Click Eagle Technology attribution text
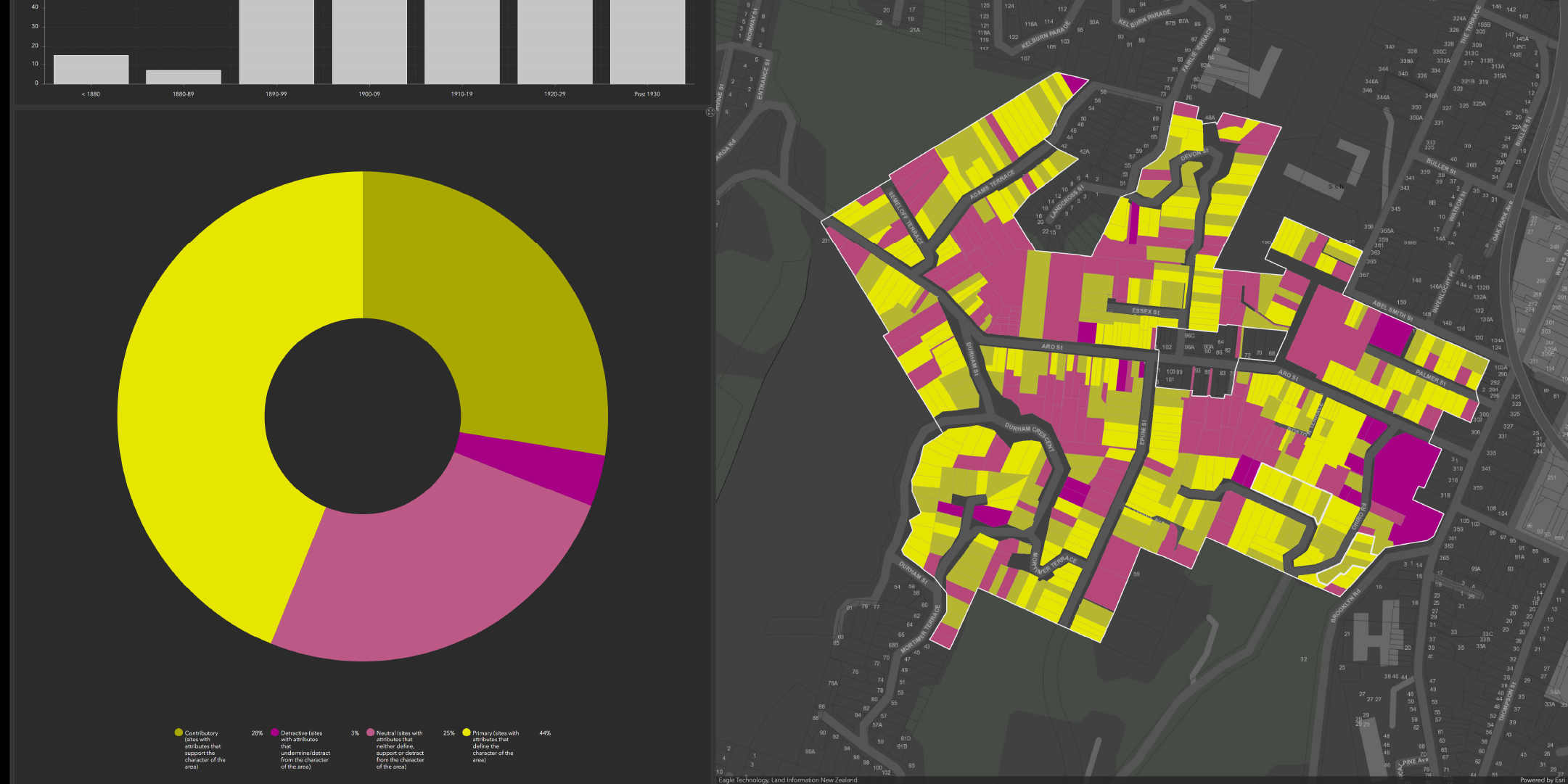Image resolution: width=1568 pixels, height=784 pixels. click(x=743, y=780)
